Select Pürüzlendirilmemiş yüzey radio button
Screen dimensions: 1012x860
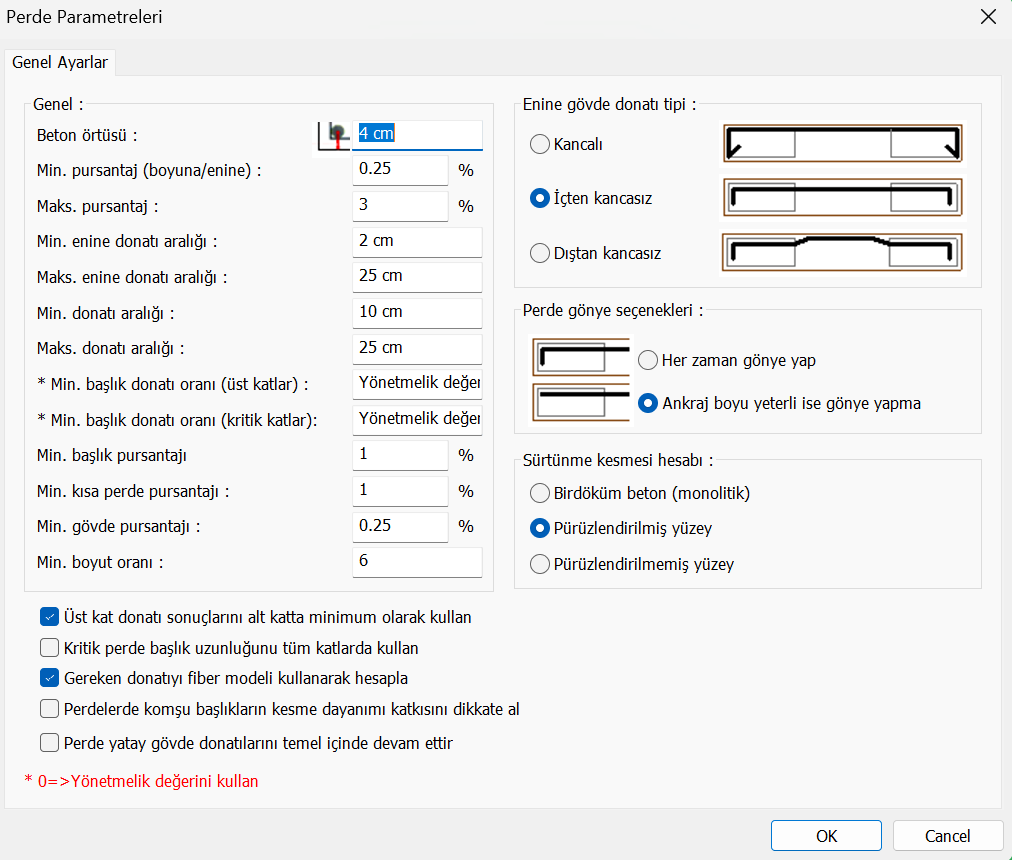click(x=540, y=564)
